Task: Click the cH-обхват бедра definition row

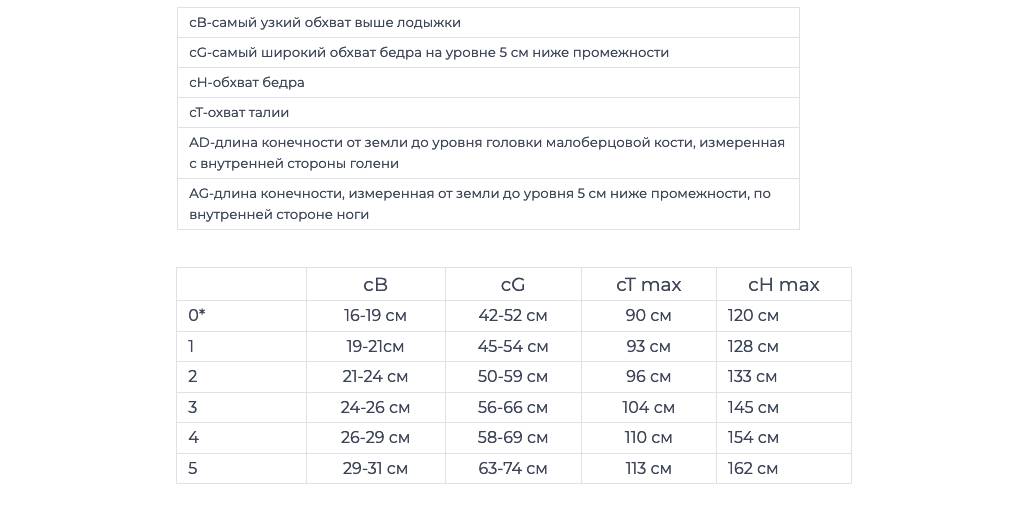Action: (488, 83)
